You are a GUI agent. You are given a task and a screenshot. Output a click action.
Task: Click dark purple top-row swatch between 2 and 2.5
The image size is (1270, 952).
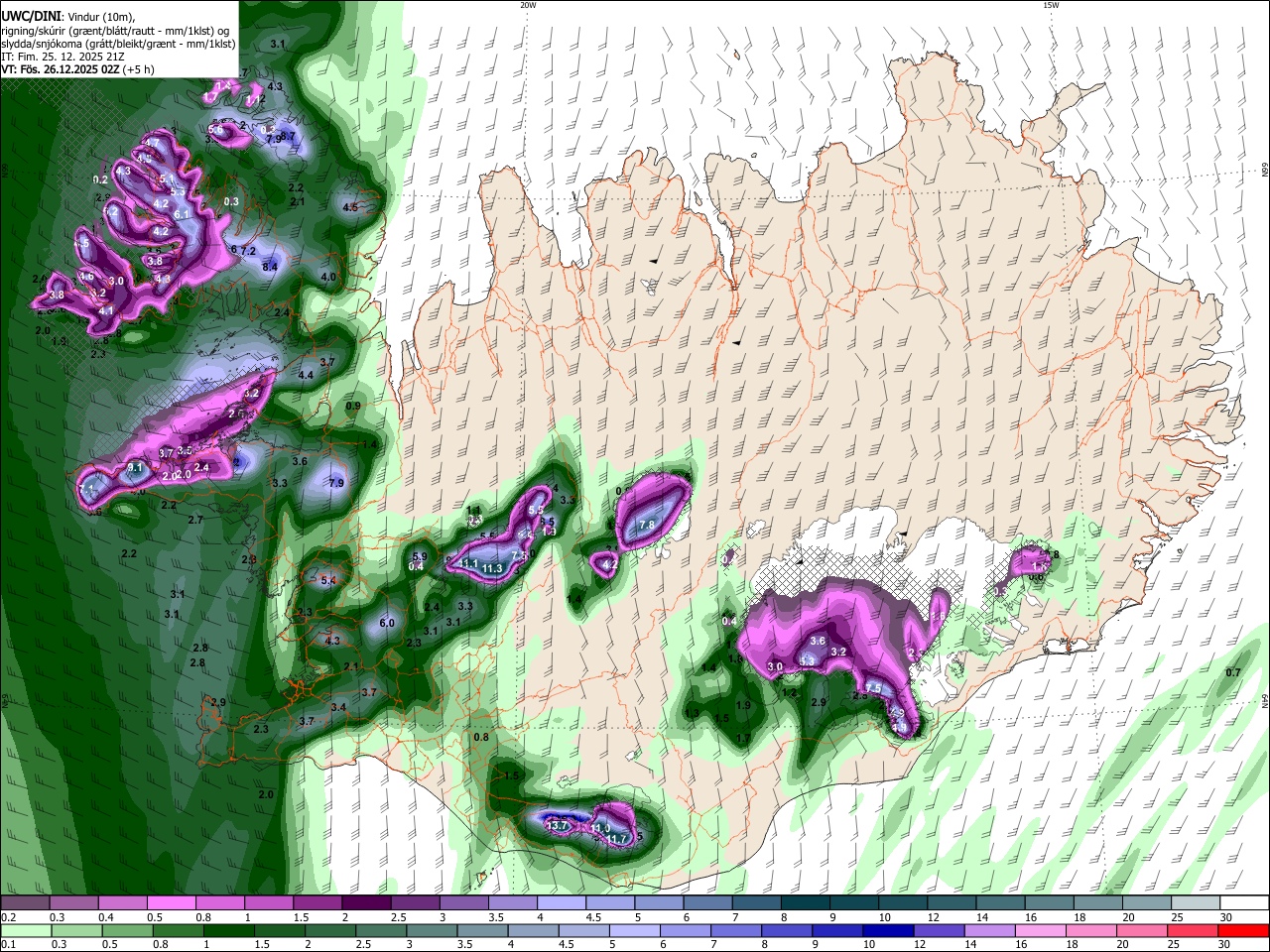click(x=366, y=903)
